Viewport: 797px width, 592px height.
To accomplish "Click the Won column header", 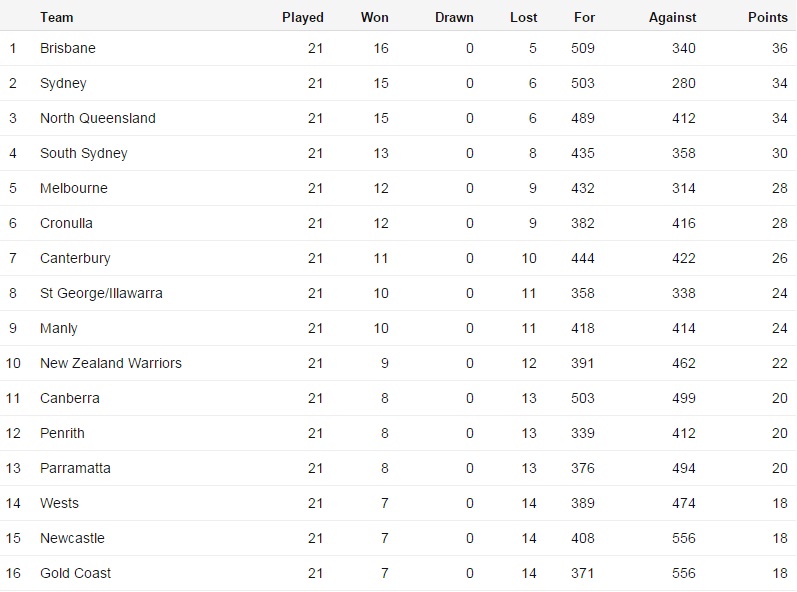I will (x=375, y=17).
